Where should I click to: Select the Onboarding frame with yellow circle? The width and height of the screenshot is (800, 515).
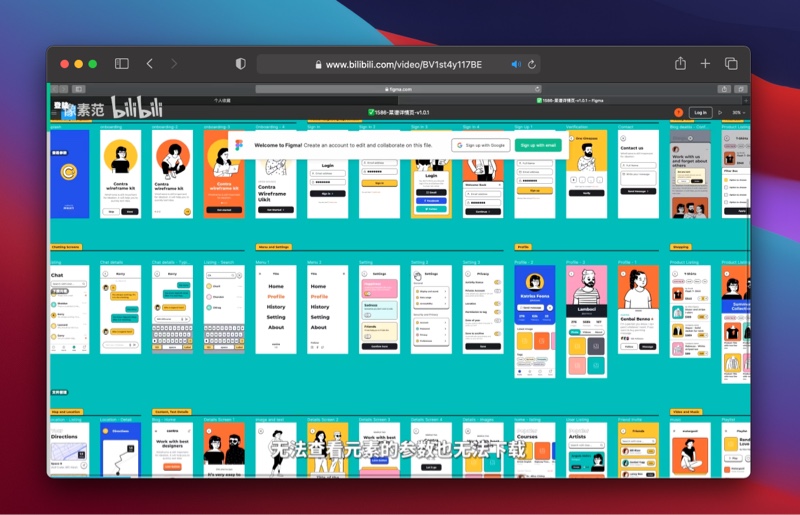pyautogui.click(x=120, y=174)
